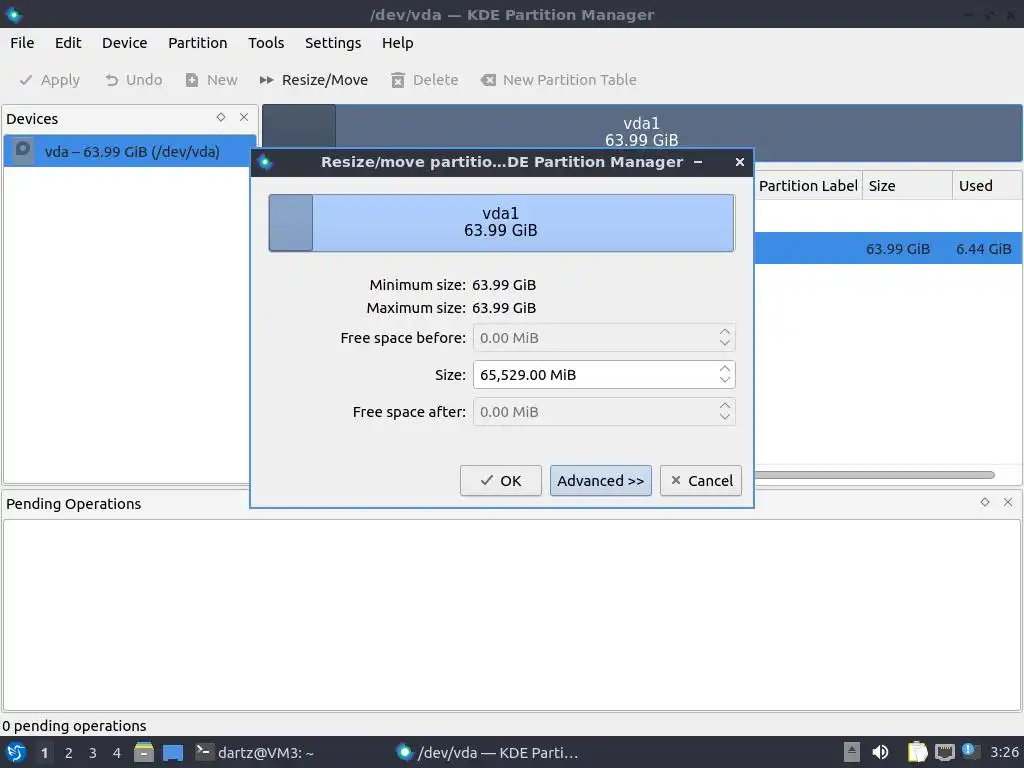Screen dimensions: 1024x768
Task: Click the Size column header
Action: click(907, 186)
